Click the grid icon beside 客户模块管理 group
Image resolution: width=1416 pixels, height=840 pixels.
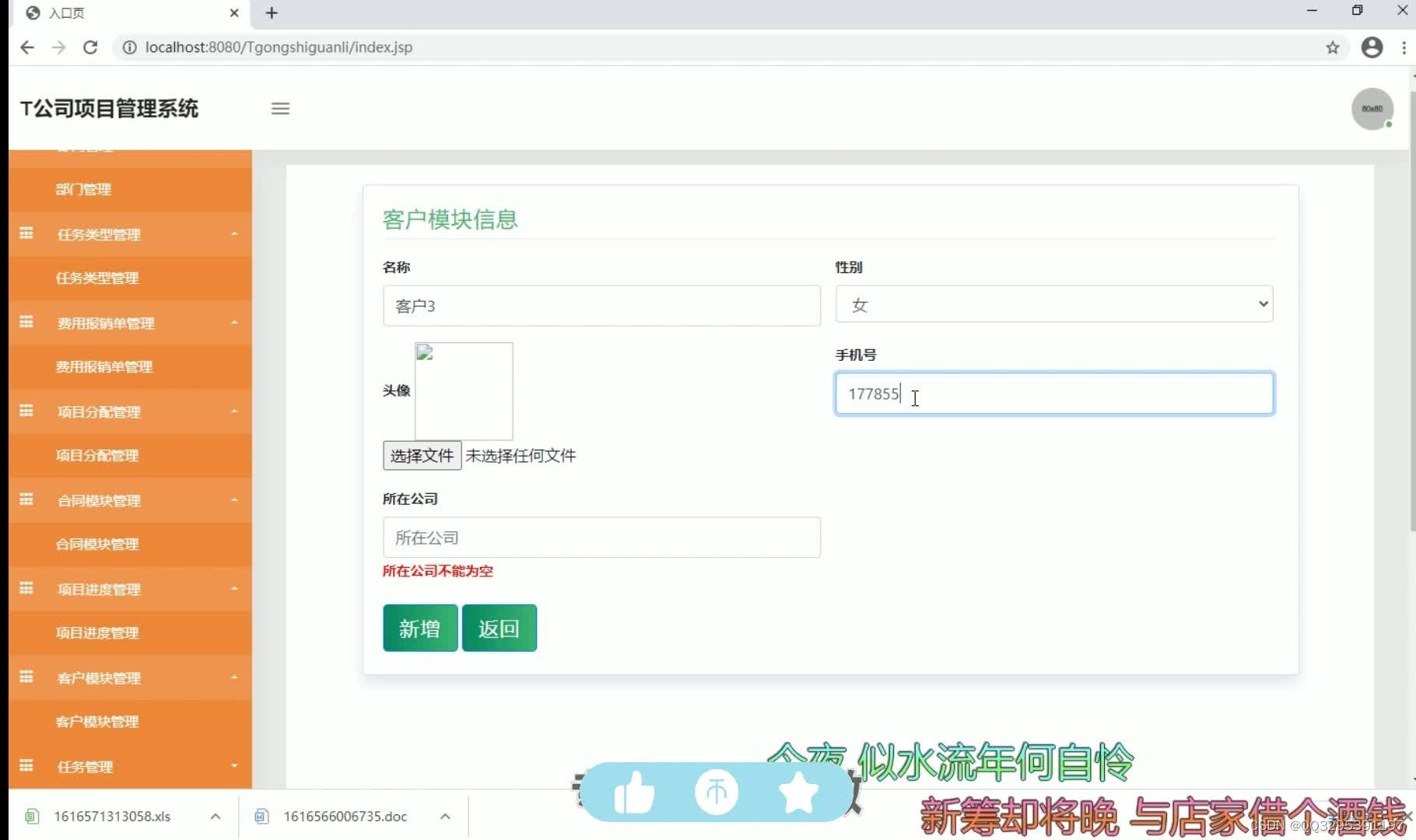tap(26, 677)
